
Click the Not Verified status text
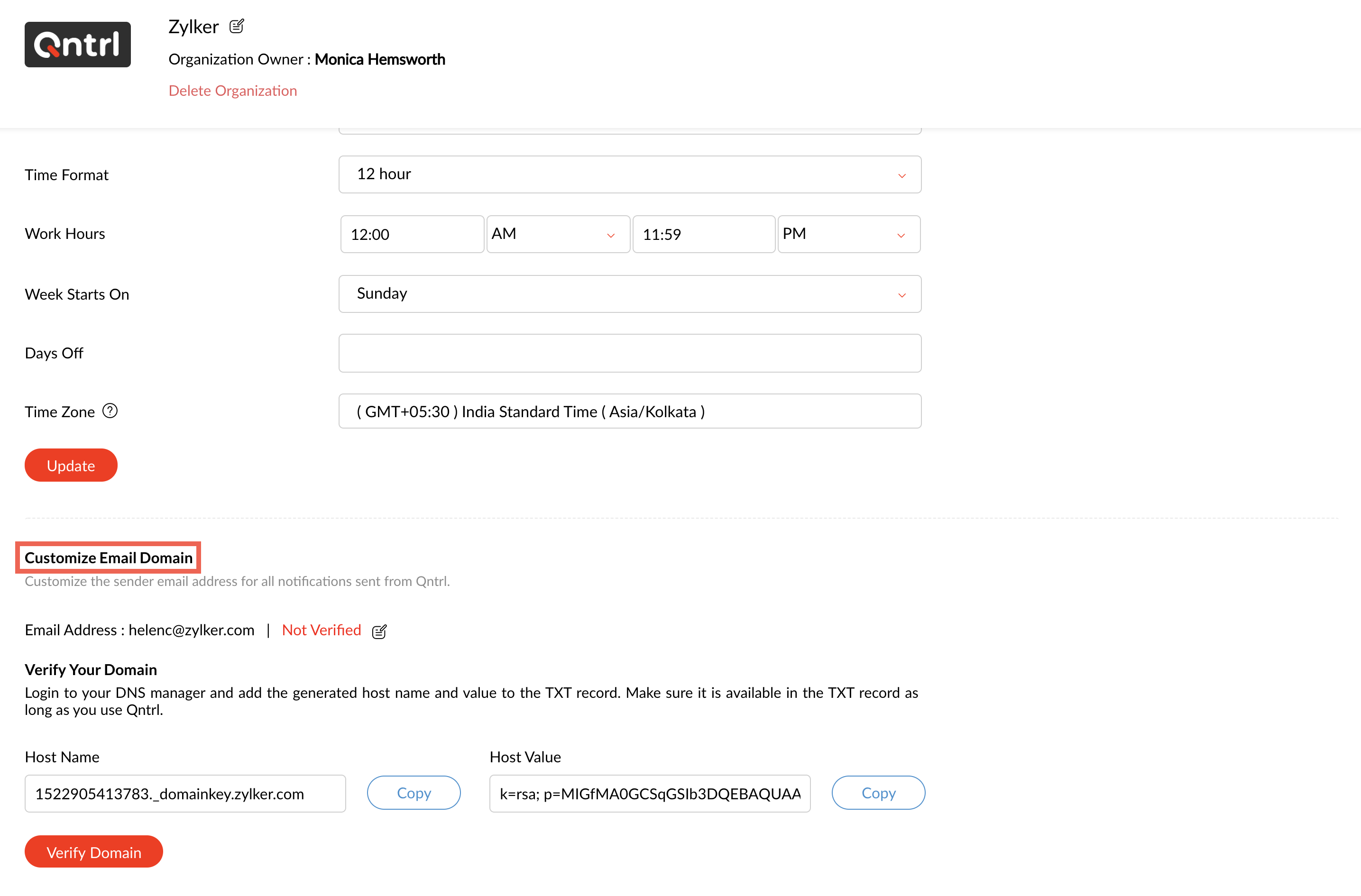(x=322, y=630)
